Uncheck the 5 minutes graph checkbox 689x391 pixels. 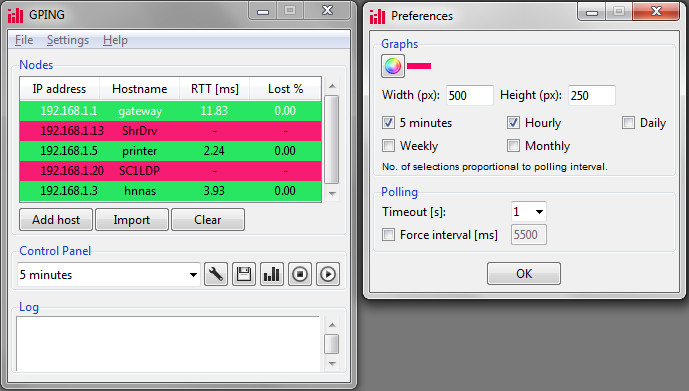(388, 123)
